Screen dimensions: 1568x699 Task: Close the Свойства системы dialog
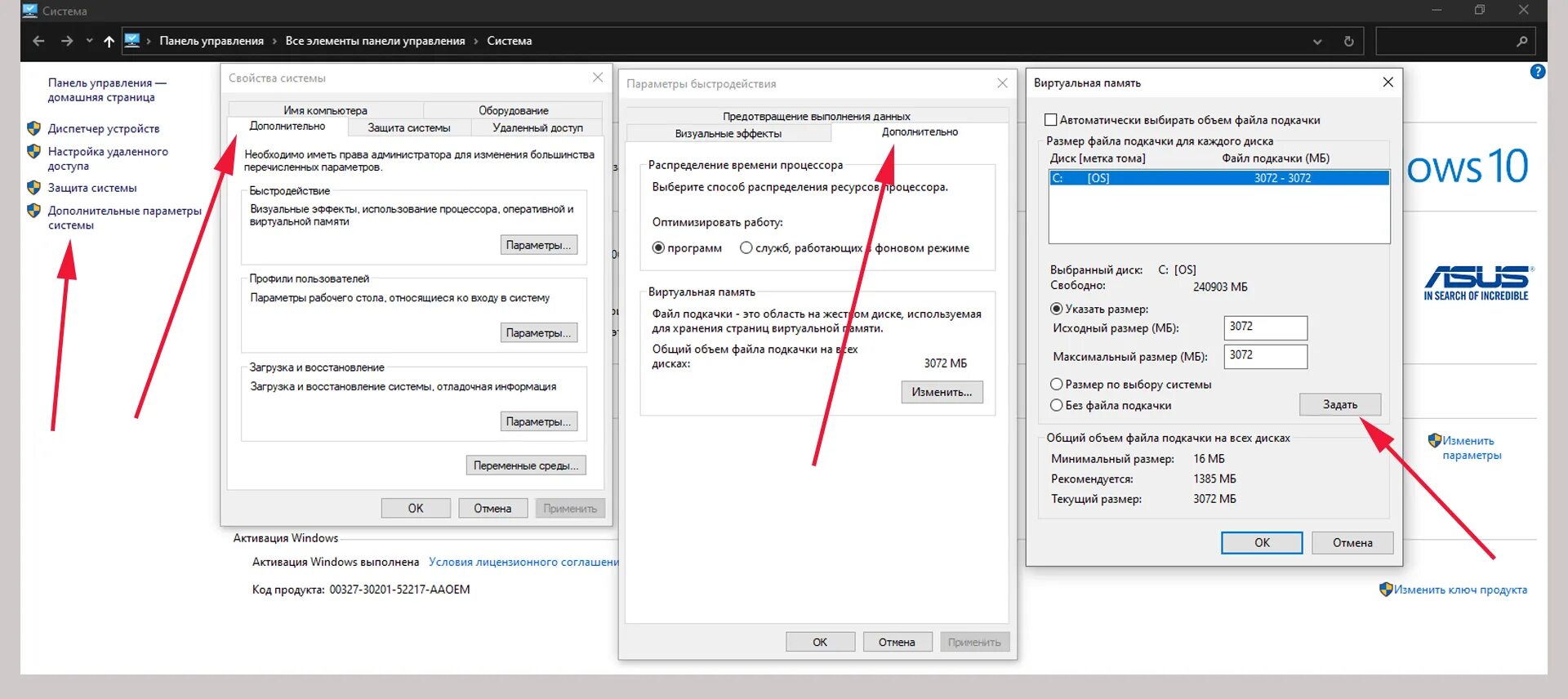(x=598, y=78)
